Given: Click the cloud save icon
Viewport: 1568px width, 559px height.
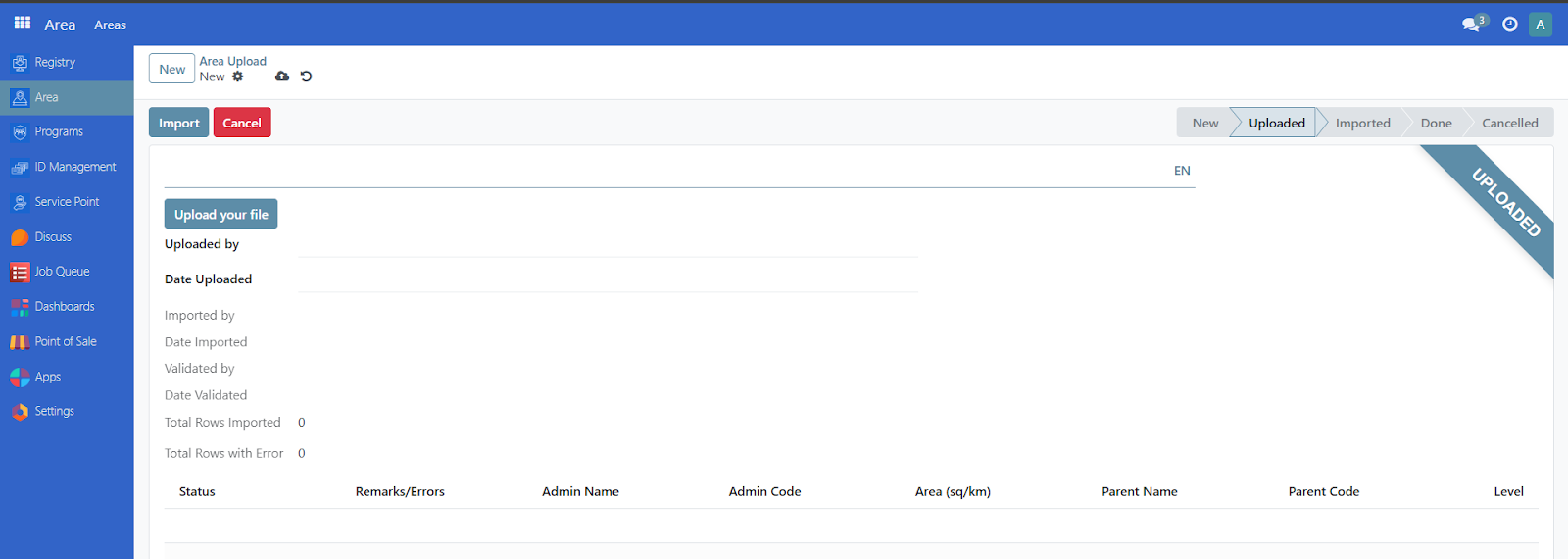Looking at the screenshot, I should click(x=282, y=76).
